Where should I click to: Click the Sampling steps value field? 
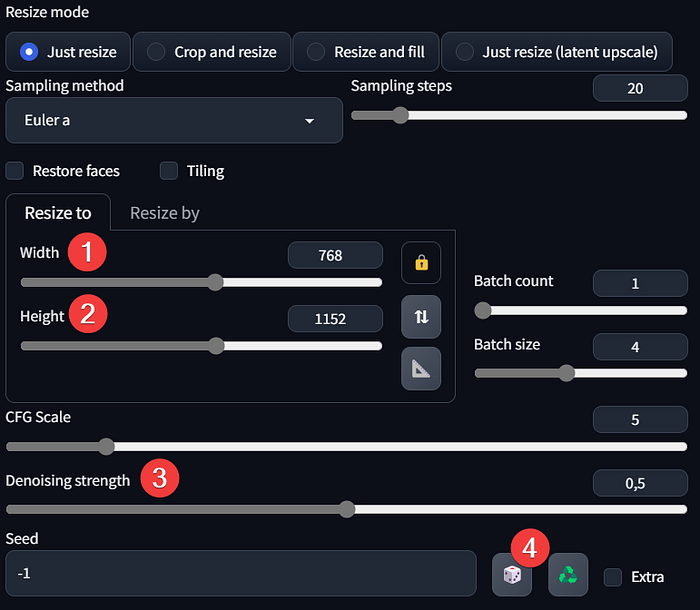(640, 88)
